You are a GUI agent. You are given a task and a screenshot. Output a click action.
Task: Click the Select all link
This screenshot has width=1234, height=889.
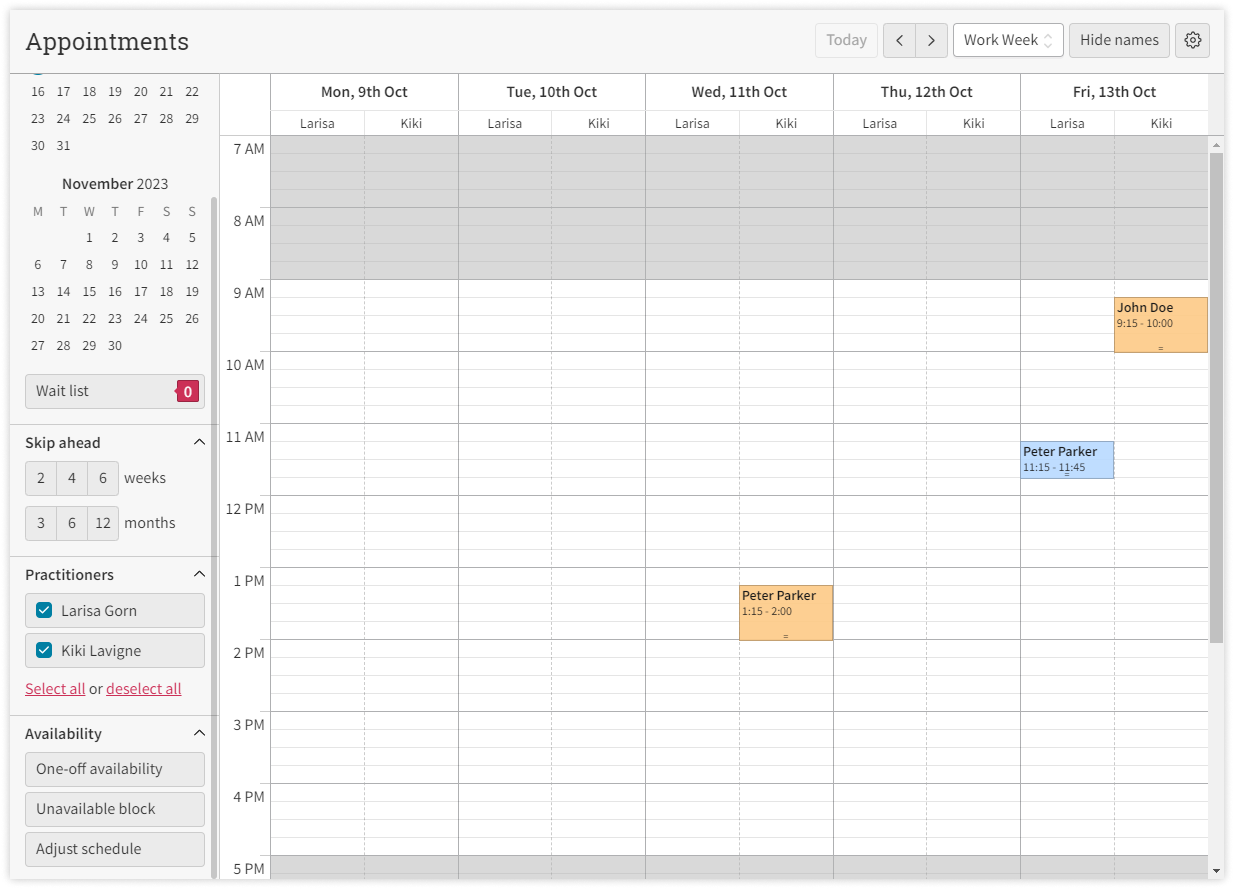55,689
